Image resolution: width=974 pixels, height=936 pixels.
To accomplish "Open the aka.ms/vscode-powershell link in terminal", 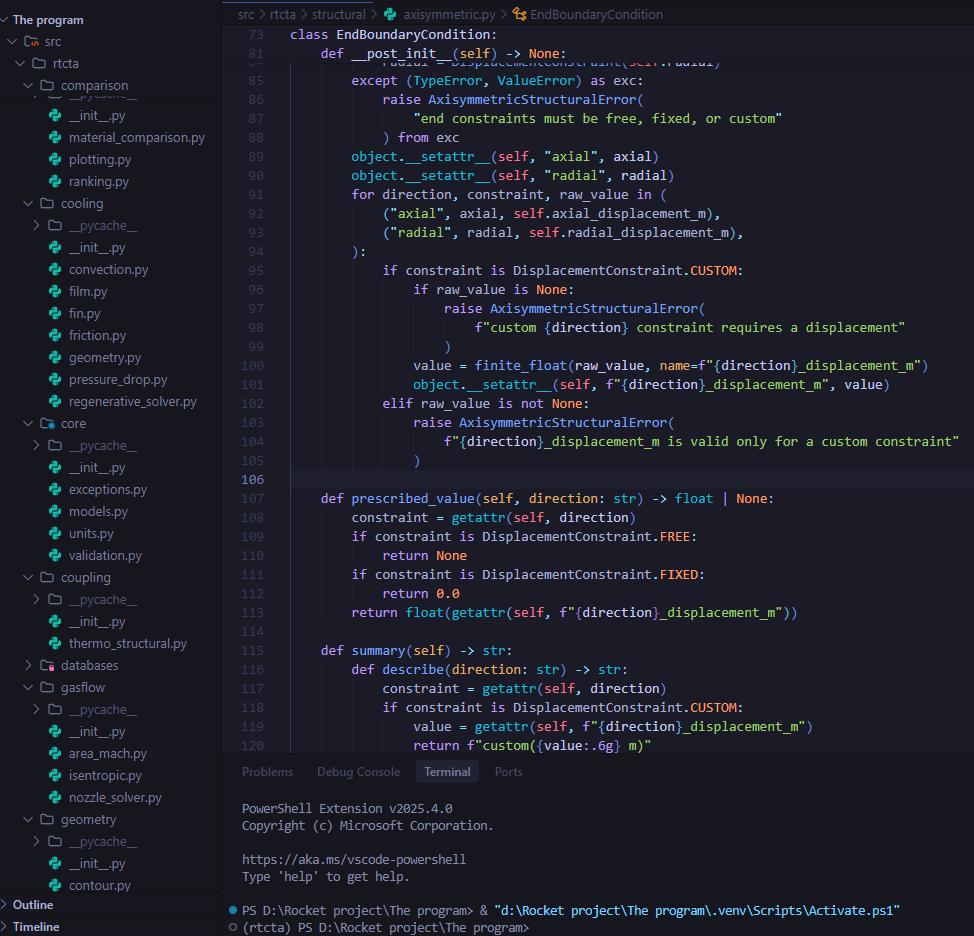I will (x=353, y=860).
